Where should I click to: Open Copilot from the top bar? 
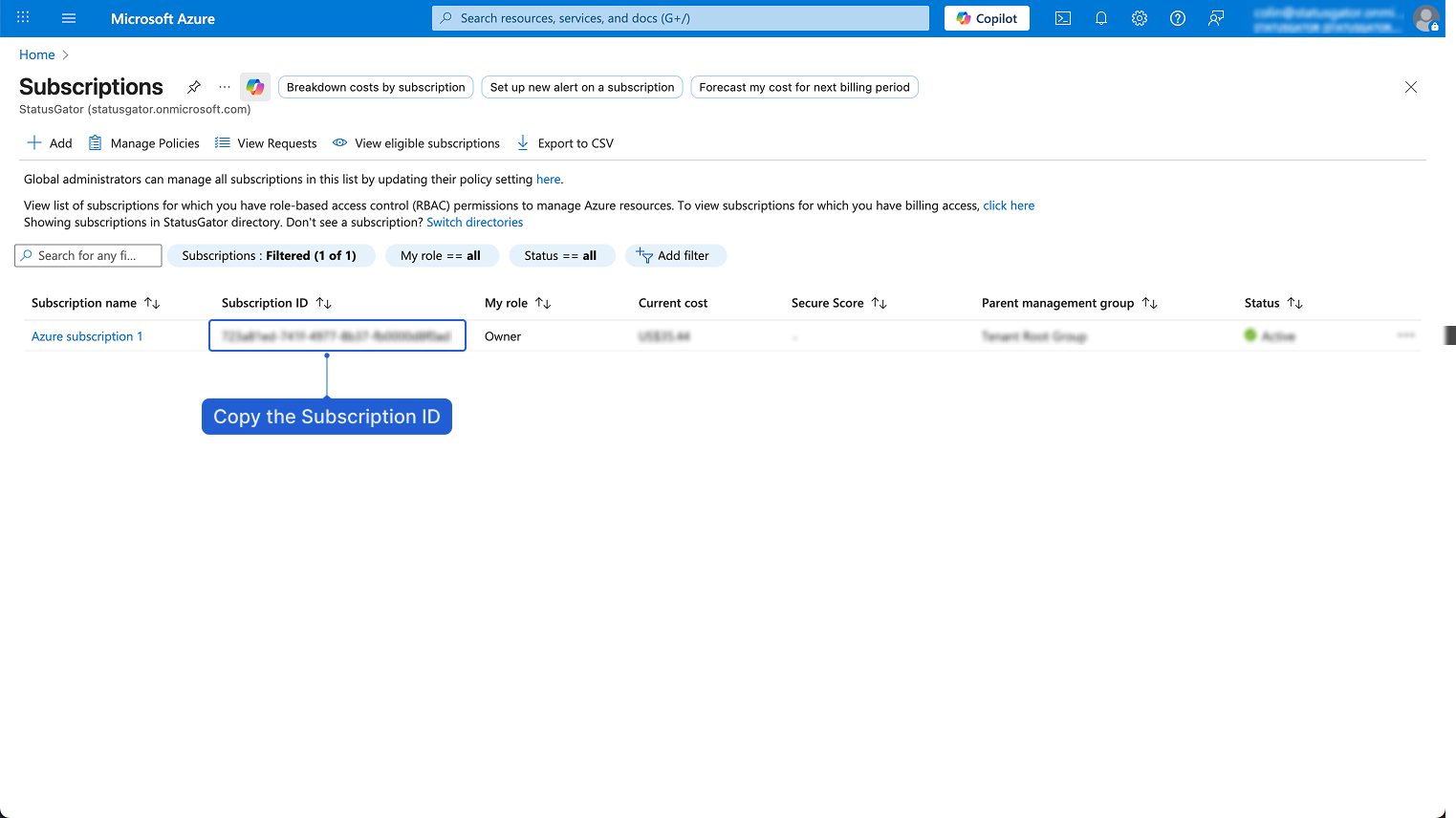pyautogui.click(x=987, y=18)
